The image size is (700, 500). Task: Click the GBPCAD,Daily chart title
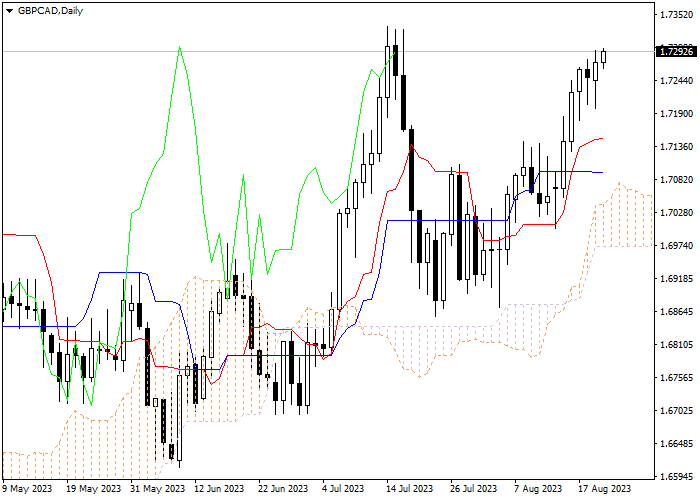tap(50, 11)
